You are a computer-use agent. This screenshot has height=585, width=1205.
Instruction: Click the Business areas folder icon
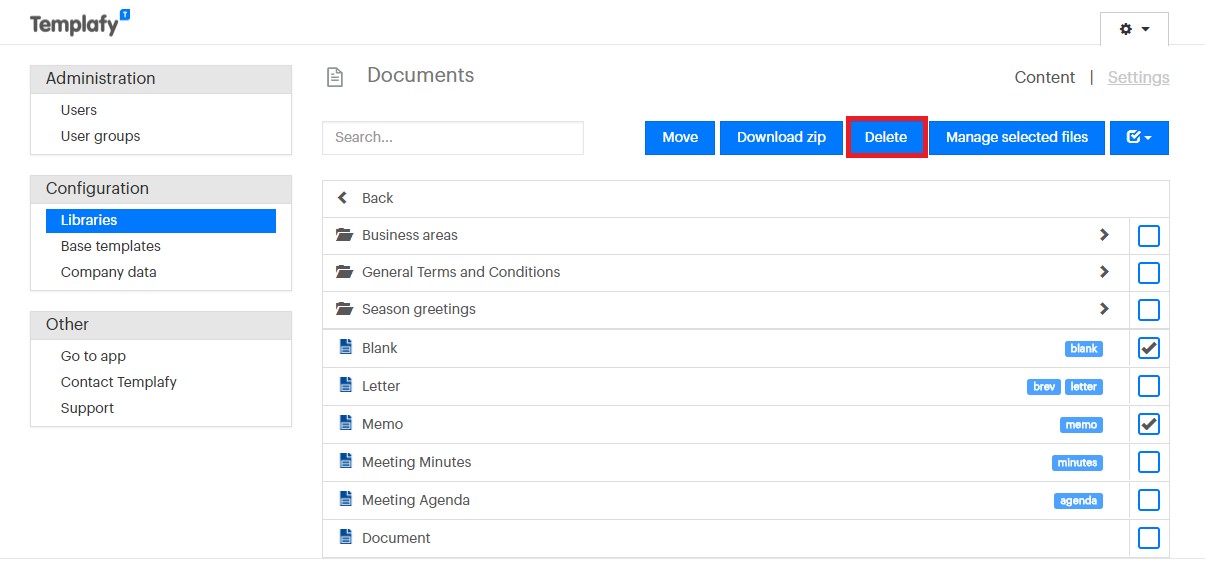(x=345, y=235)
